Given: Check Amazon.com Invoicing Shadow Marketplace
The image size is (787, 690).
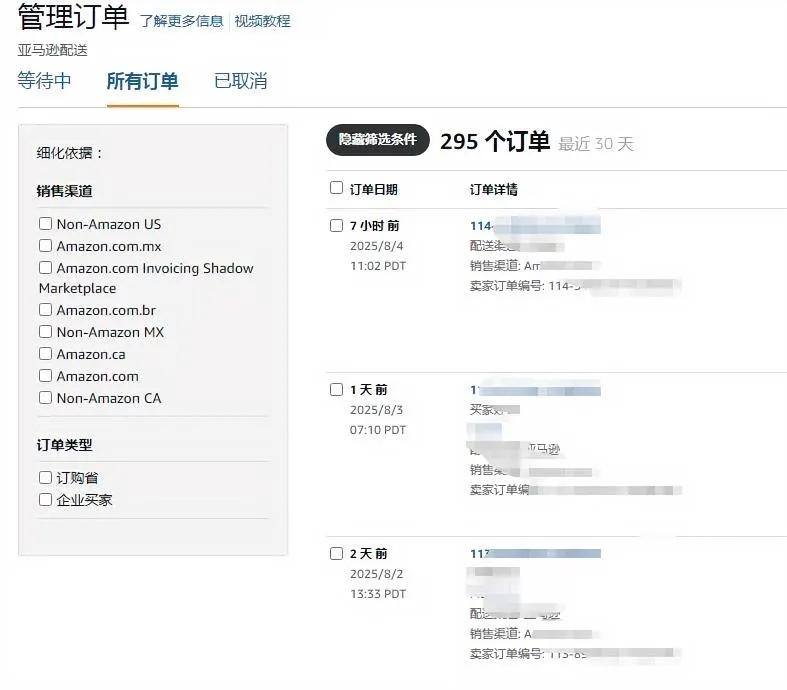Looking at the screenshot, I should coord(45,267).
